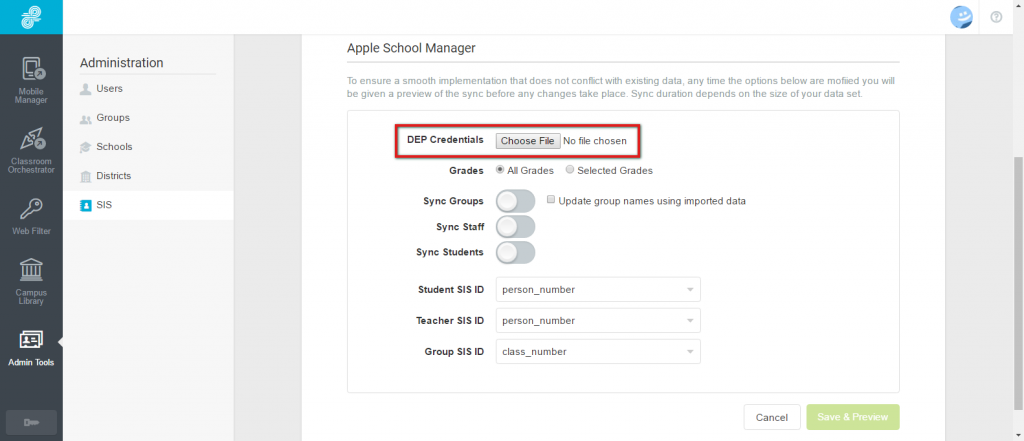Click the DEP Credentials label
The image size is (1024, 441).
pyautogui.click(x=445, y=140)
